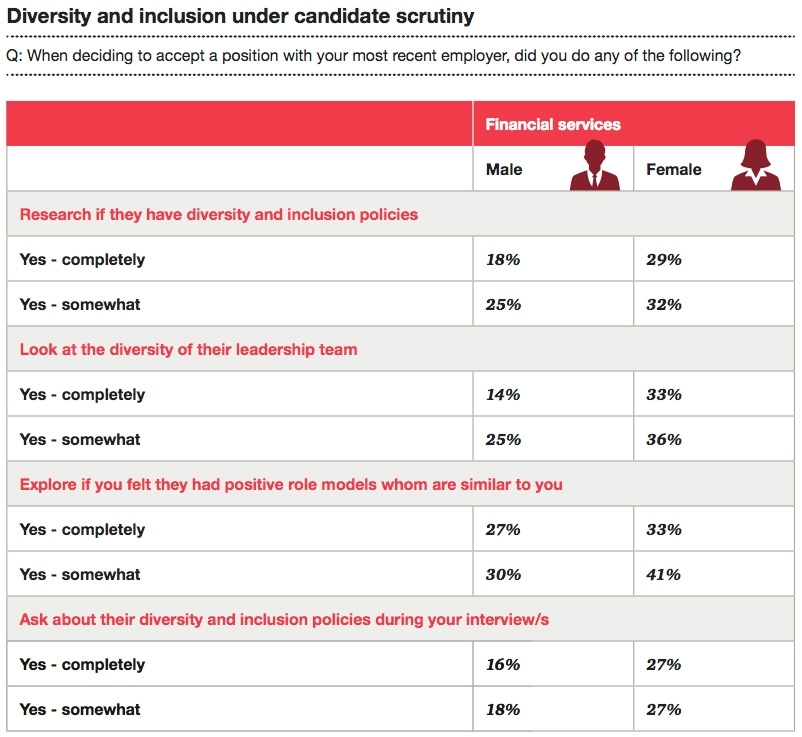Click the 30% male role models value

pyautogui.click(x=503, y=575)
